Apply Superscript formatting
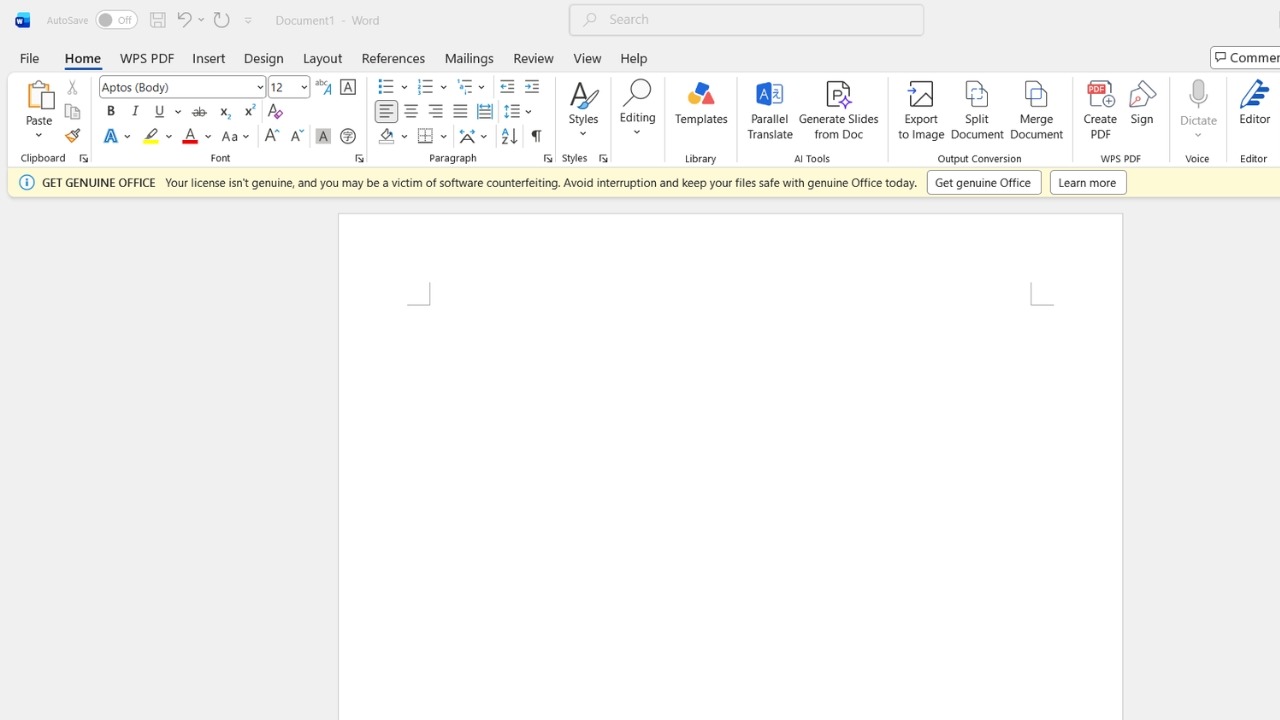 click(249, 112)
